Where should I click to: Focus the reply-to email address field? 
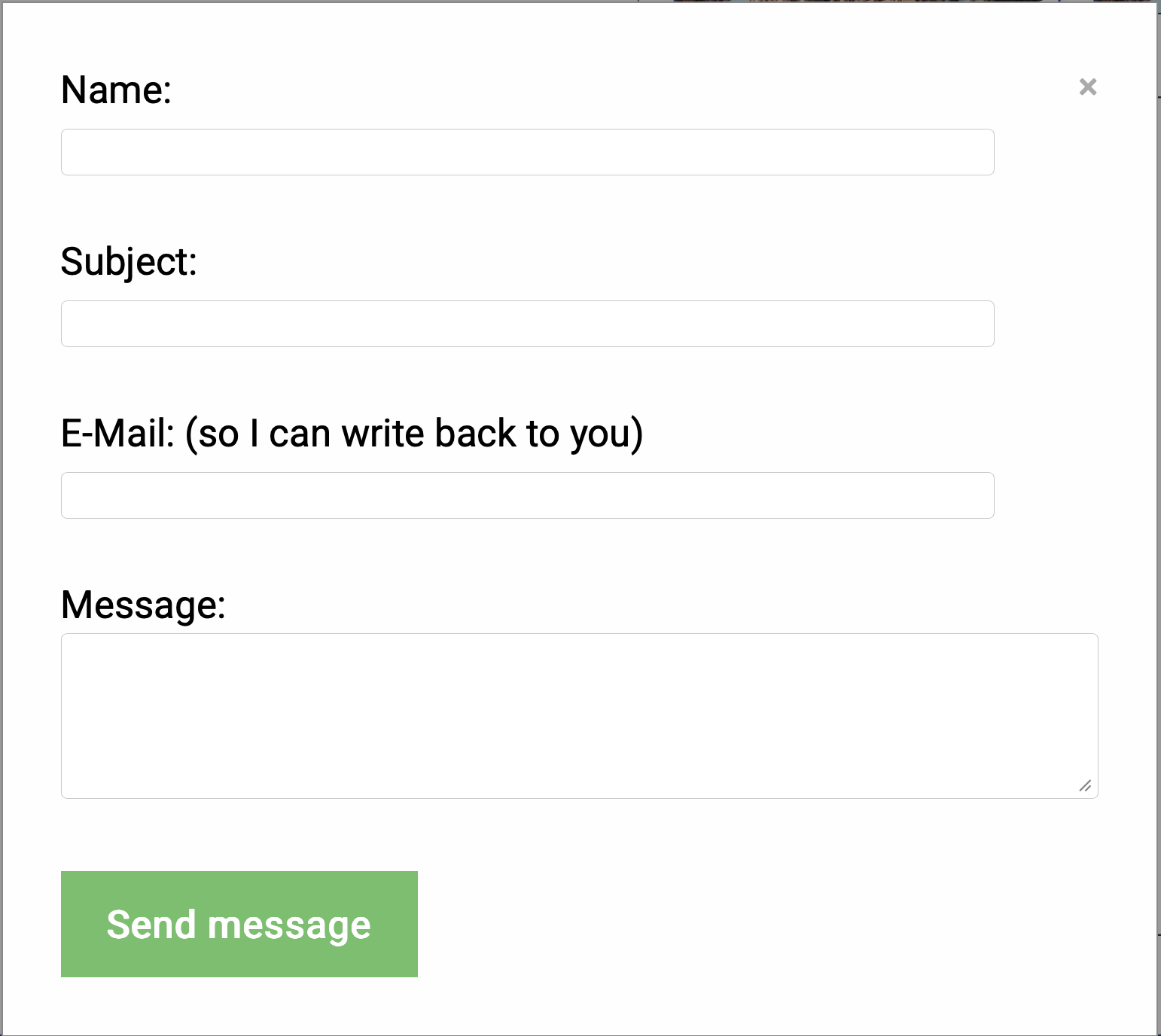(527, 495)
